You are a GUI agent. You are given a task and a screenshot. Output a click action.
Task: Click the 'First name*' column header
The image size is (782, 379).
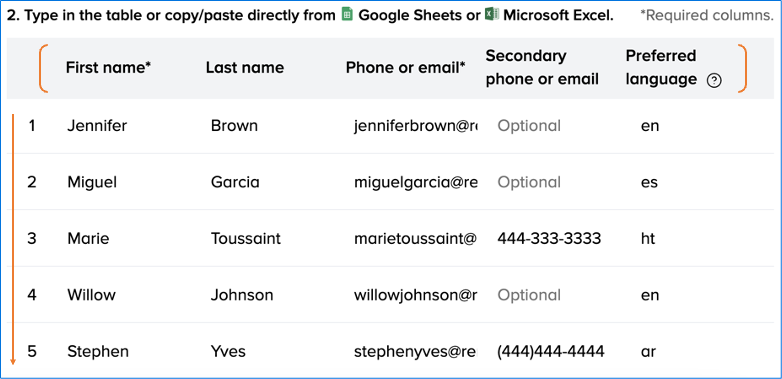(108, 68)
